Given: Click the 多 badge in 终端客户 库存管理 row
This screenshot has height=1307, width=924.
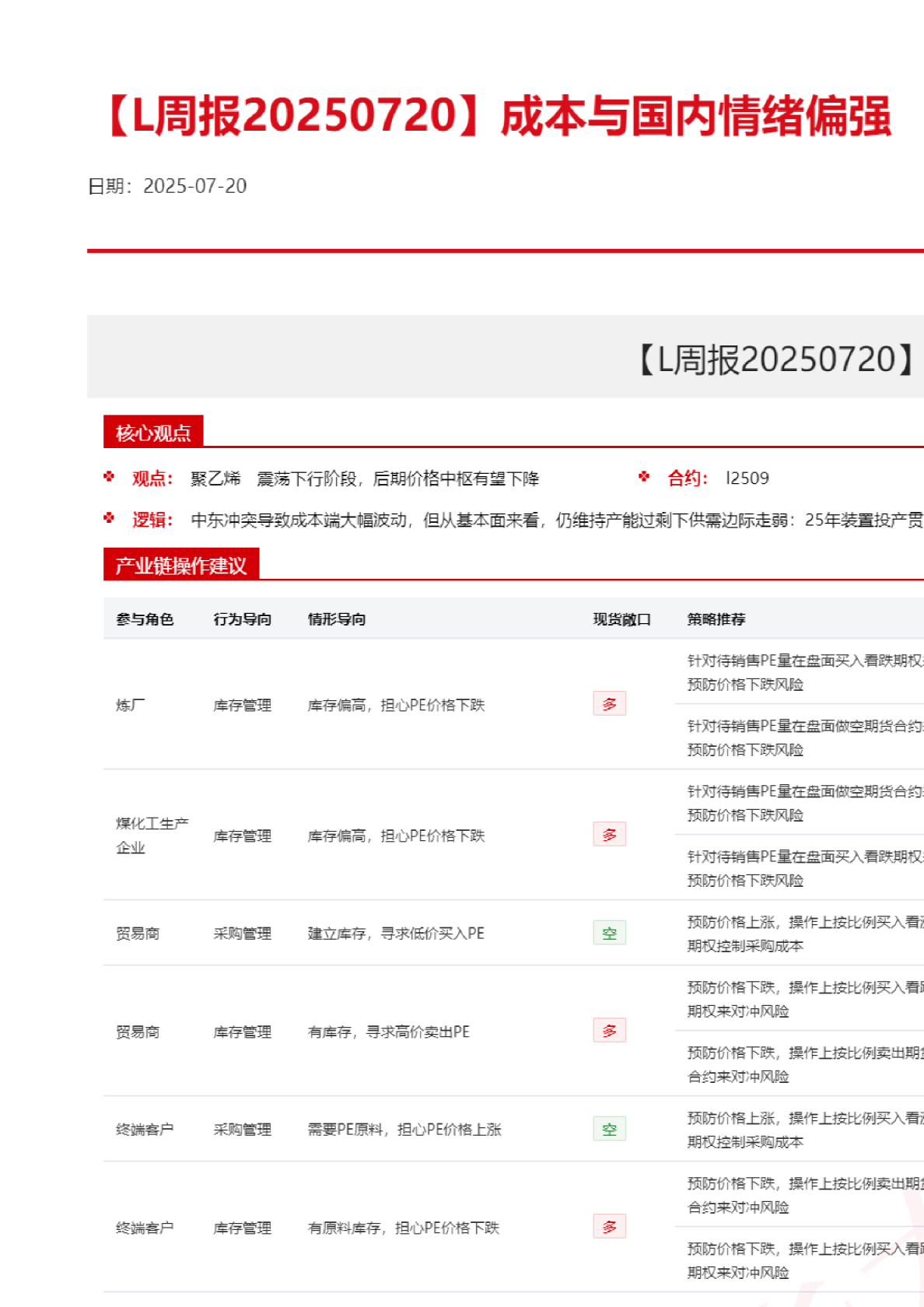Looking at the screenshot, I should (x=609, y=1227).
